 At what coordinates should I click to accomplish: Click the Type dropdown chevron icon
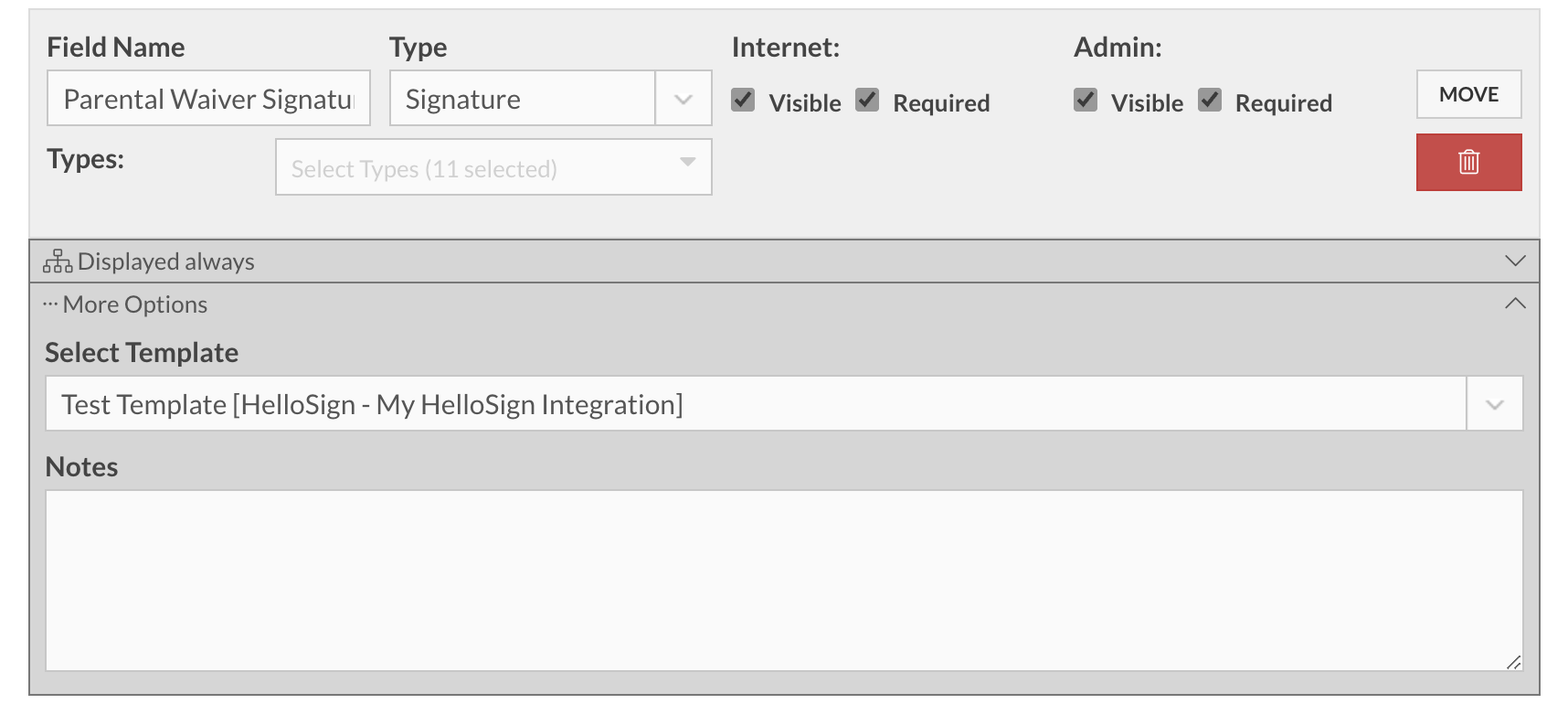pos(683,98)
